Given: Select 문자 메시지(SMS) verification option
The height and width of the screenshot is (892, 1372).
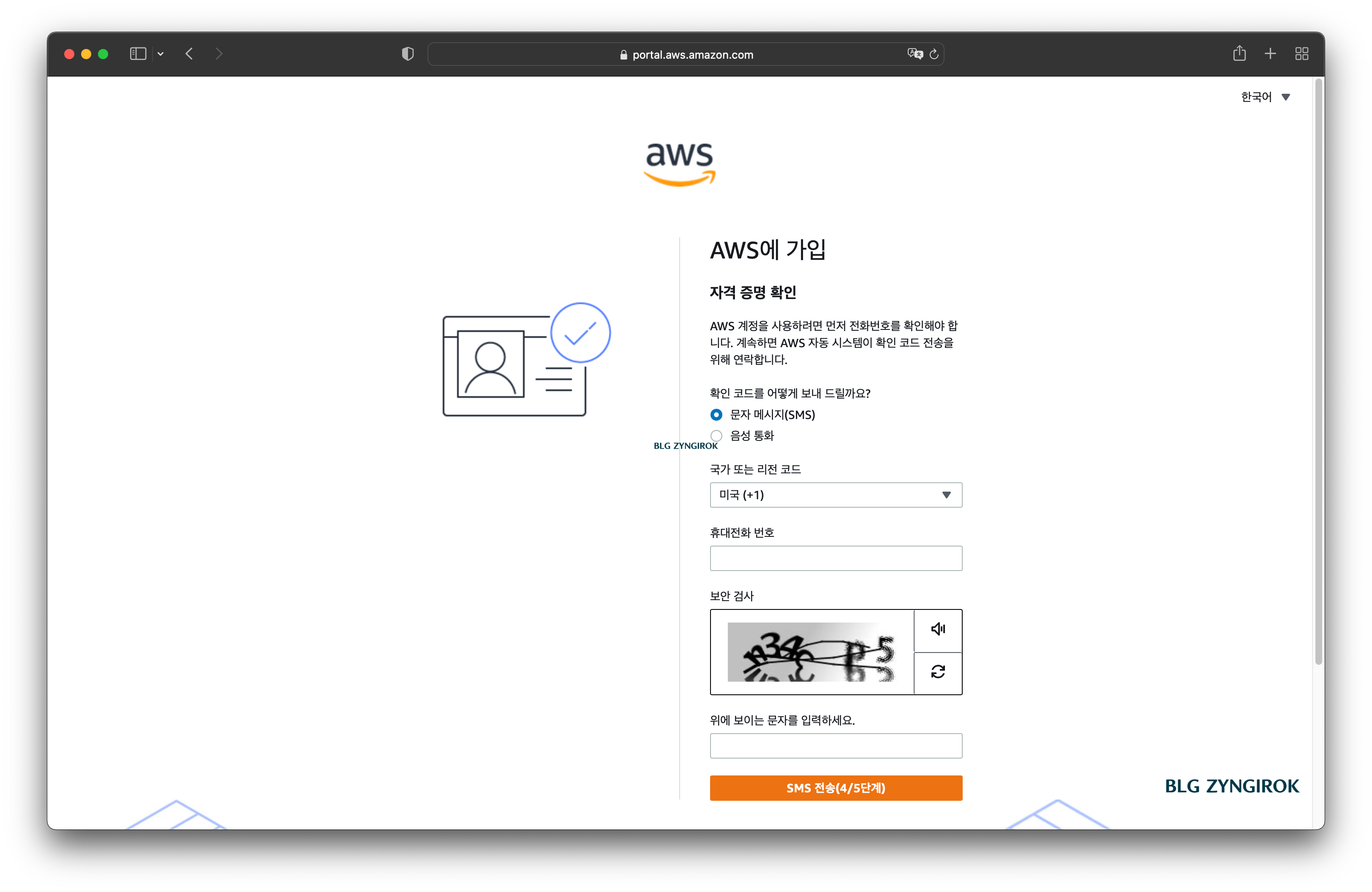Looking at the screenshot, I should pyautogui.click(x=716, y=414).
